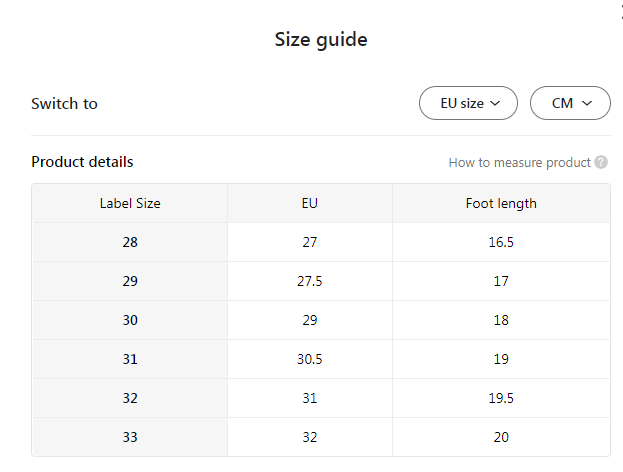The width and height of the screenshot is (623, 472).
Task: Select label size 28 row
Action: pyautogui.click(x=130, y=242)
